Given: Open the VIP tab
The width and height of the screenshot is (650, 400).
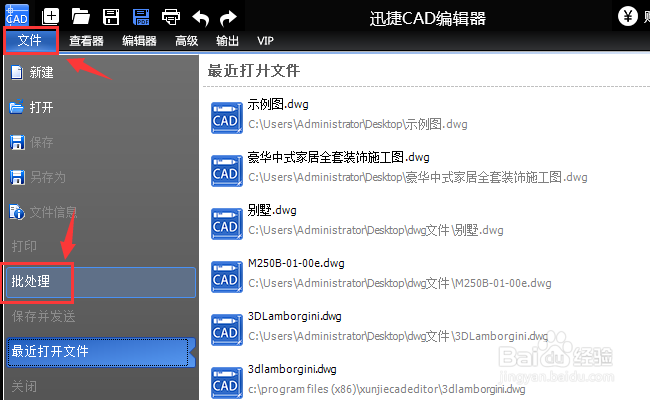Looking at the screenshot, I should click(265, 41).
